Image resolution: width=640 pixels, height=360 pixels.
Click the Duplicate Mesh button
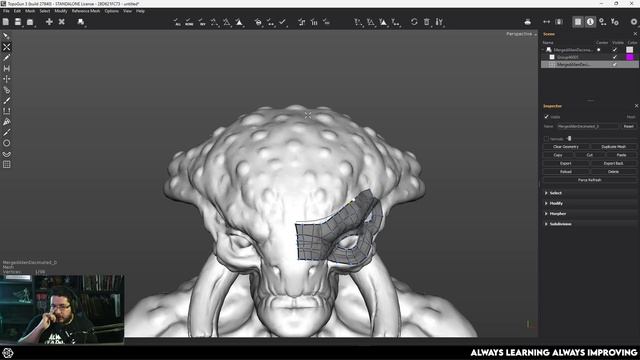tap(613, 147)
